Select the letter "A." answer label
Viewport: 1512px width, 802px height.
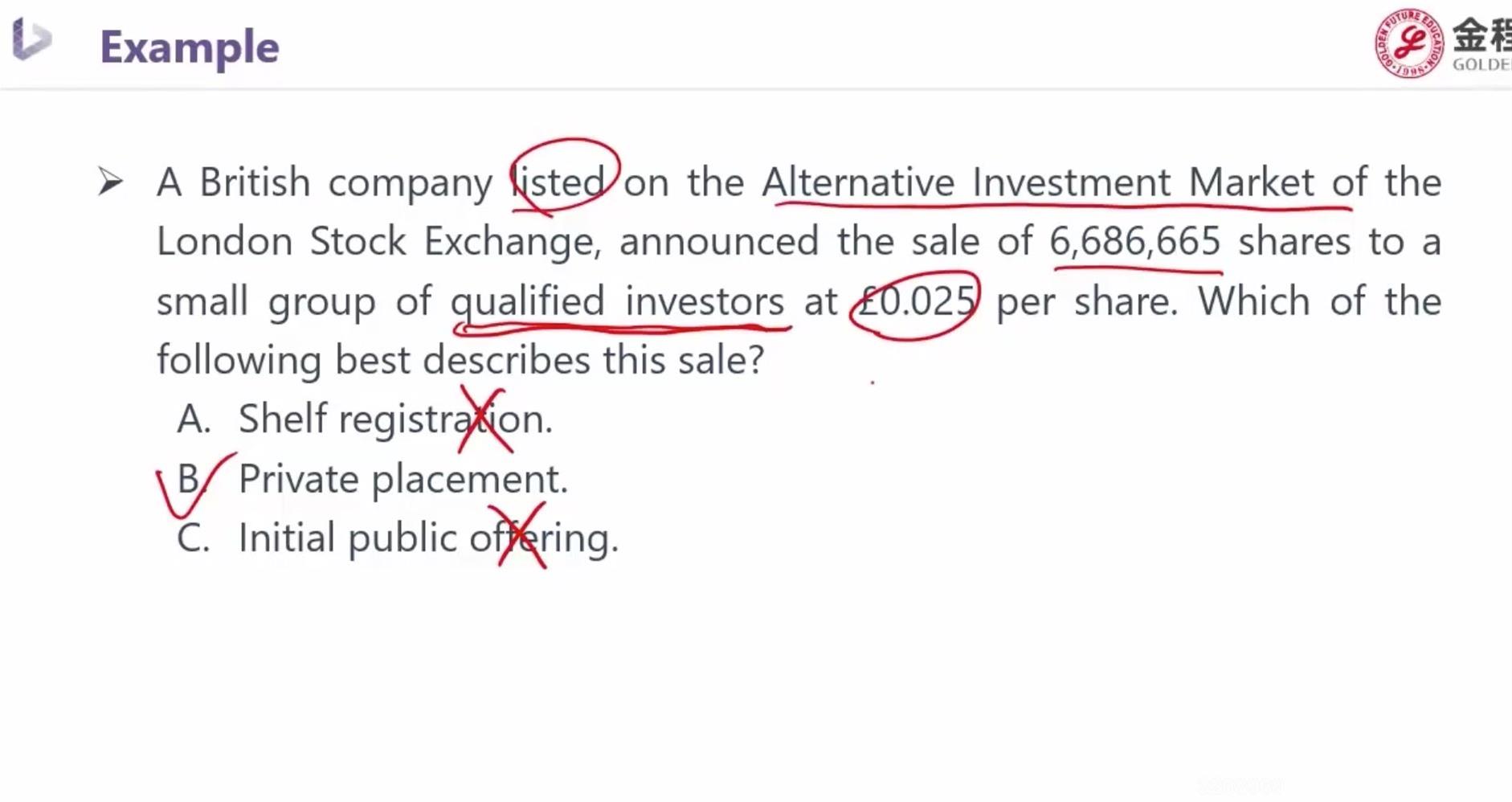[x=194, y=419]
